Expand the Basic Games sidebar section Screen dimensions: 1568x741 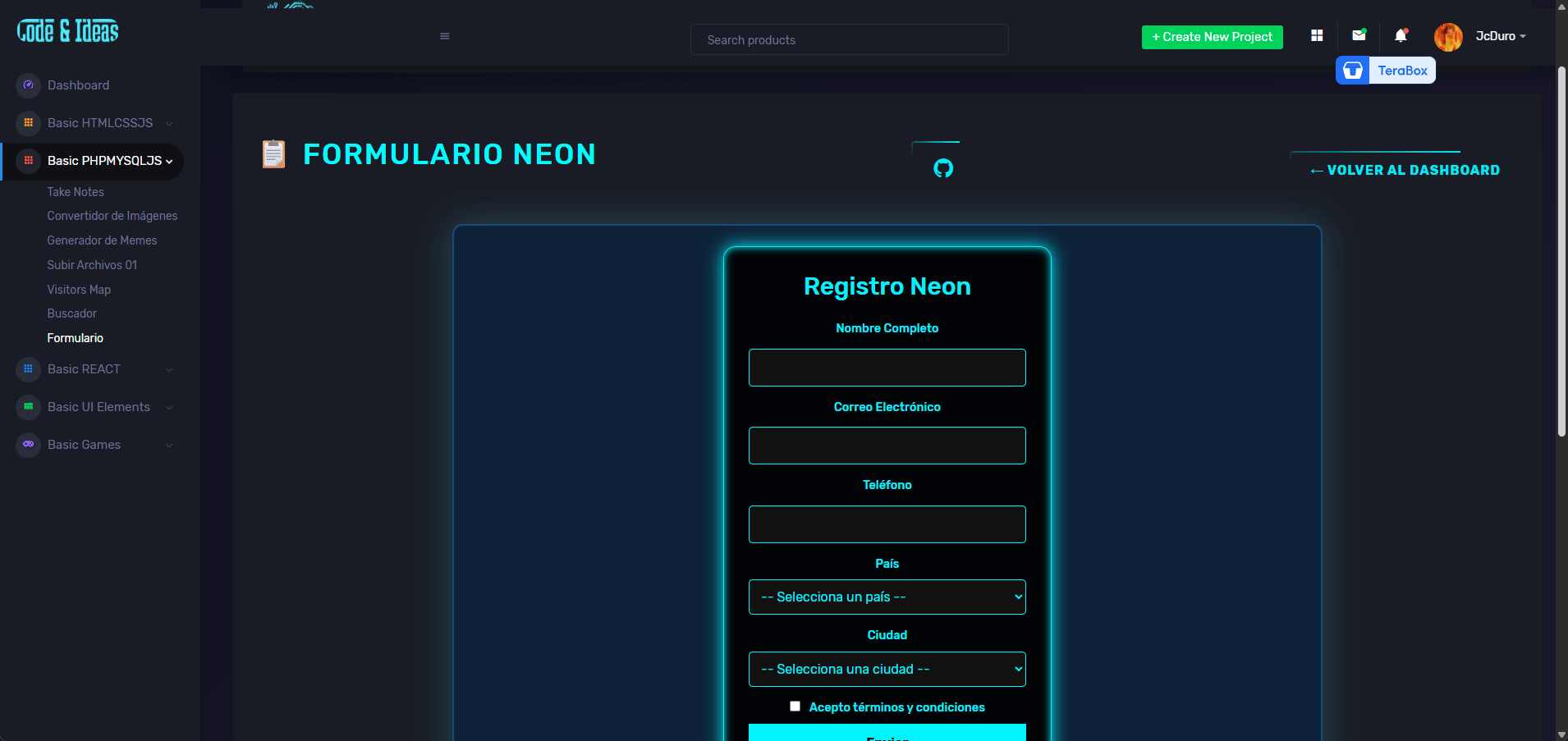coord(84,445)
